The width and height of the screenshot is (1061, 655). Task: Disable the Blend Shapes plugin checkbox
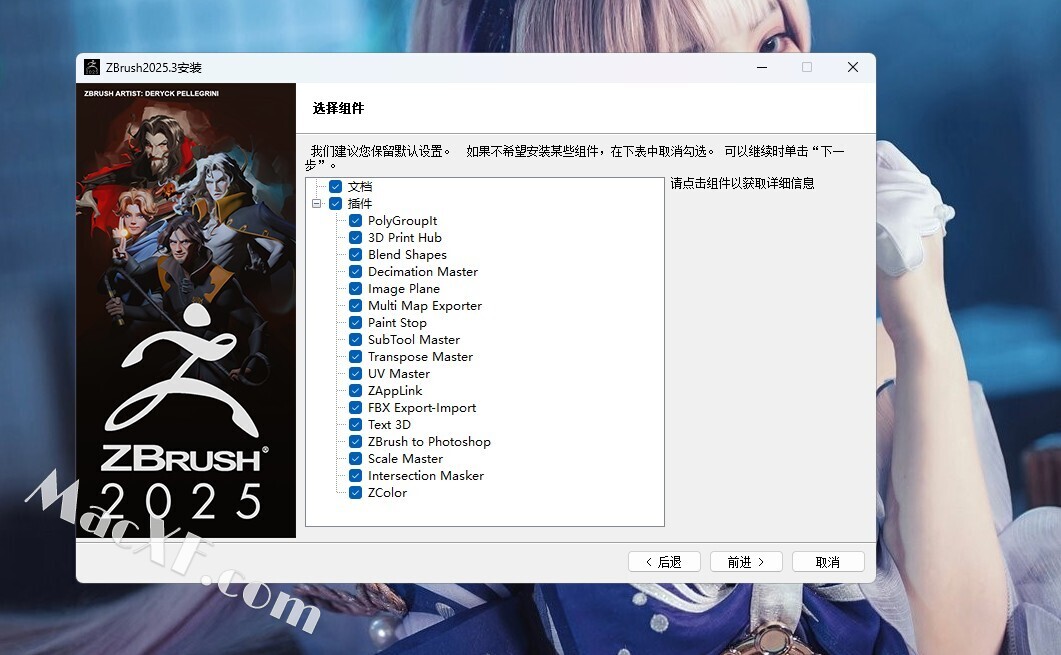pos(355,254)
